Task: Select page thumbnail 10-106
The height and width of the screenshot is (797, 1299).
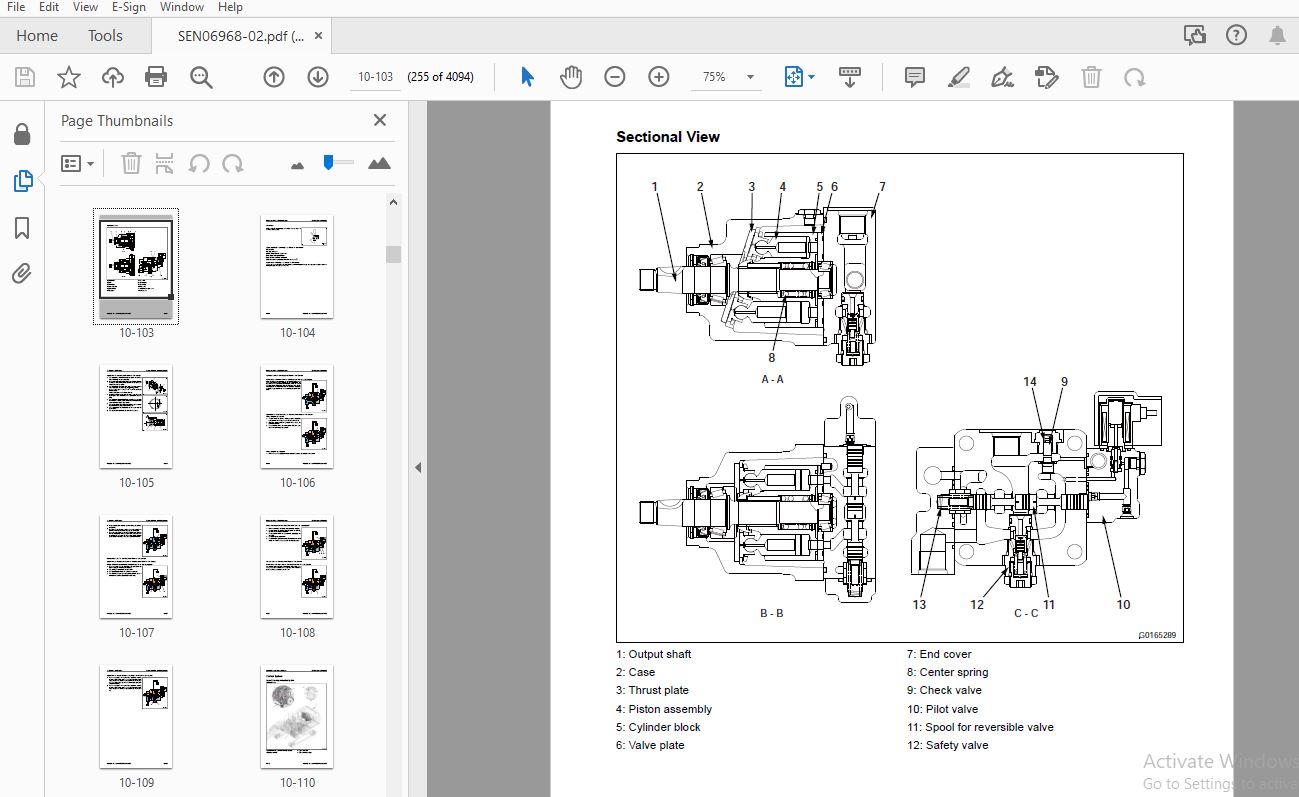Action: point(297,416)
